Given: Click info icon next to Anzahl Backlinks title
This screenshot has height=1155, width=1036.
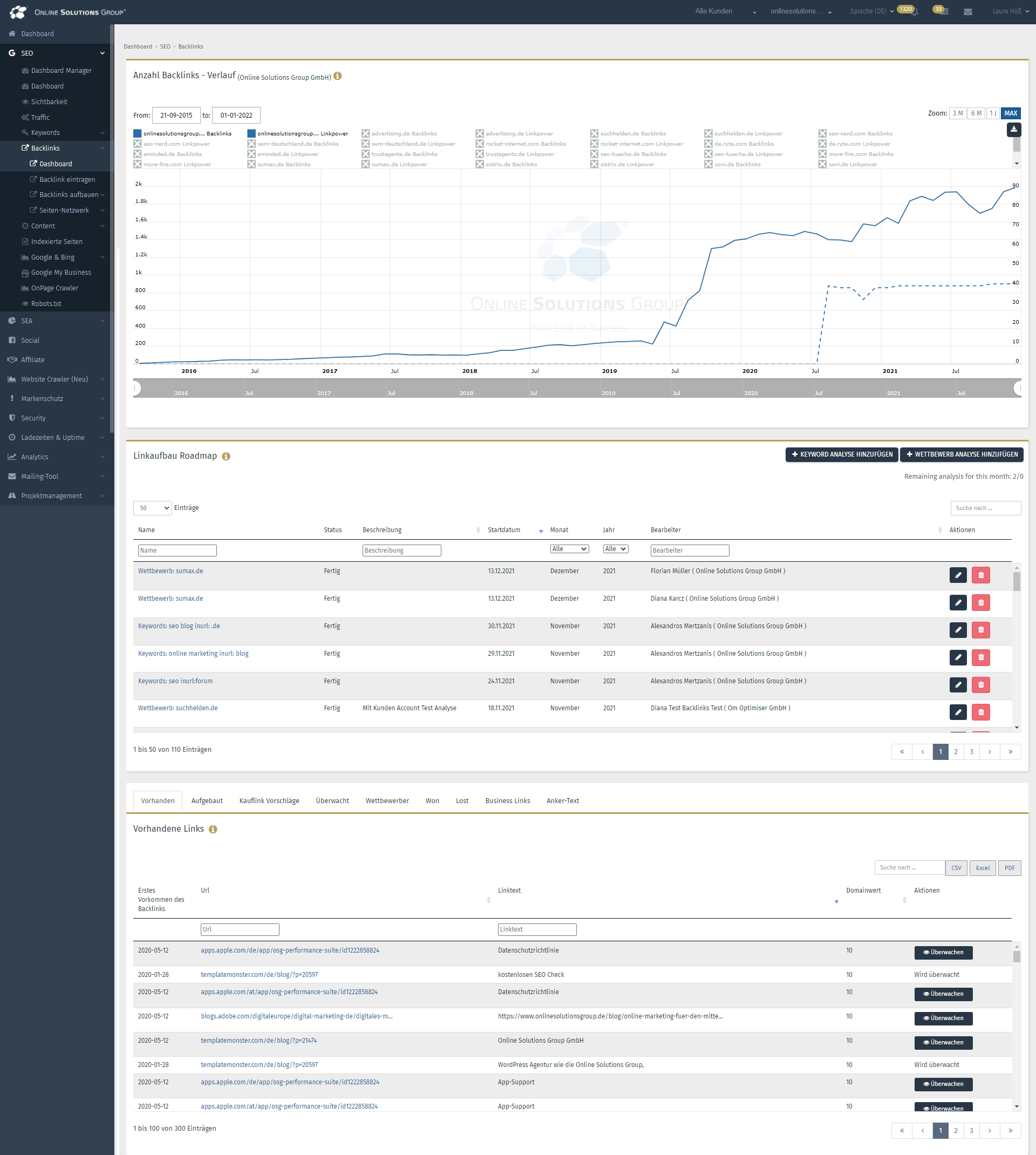Looking at the screenshot, I should click(x=338, y=76).
